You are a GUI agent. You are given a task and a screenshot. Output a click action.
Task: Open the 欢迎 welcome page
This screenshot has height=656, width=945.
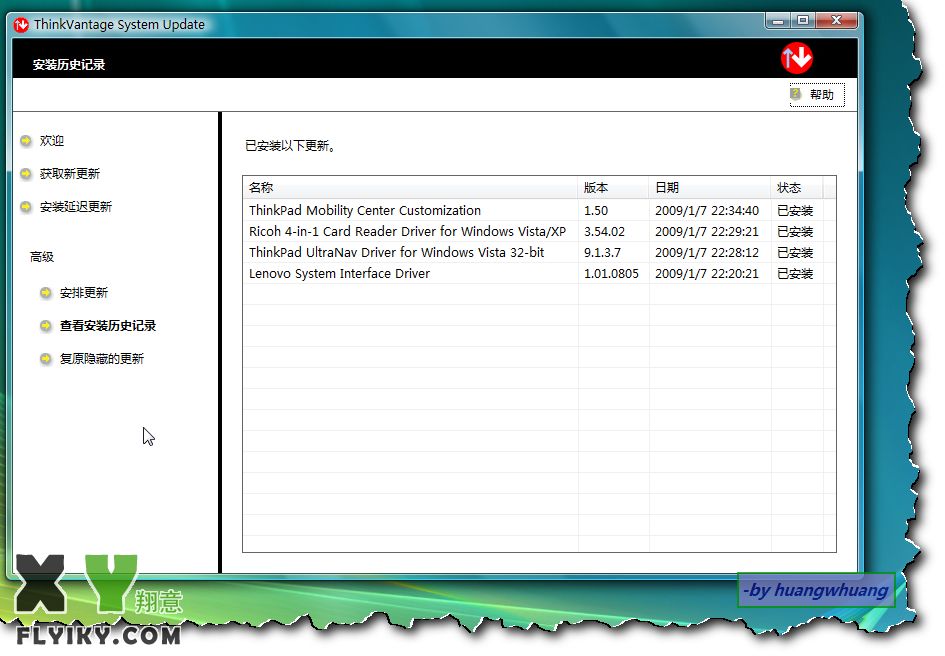52,141
